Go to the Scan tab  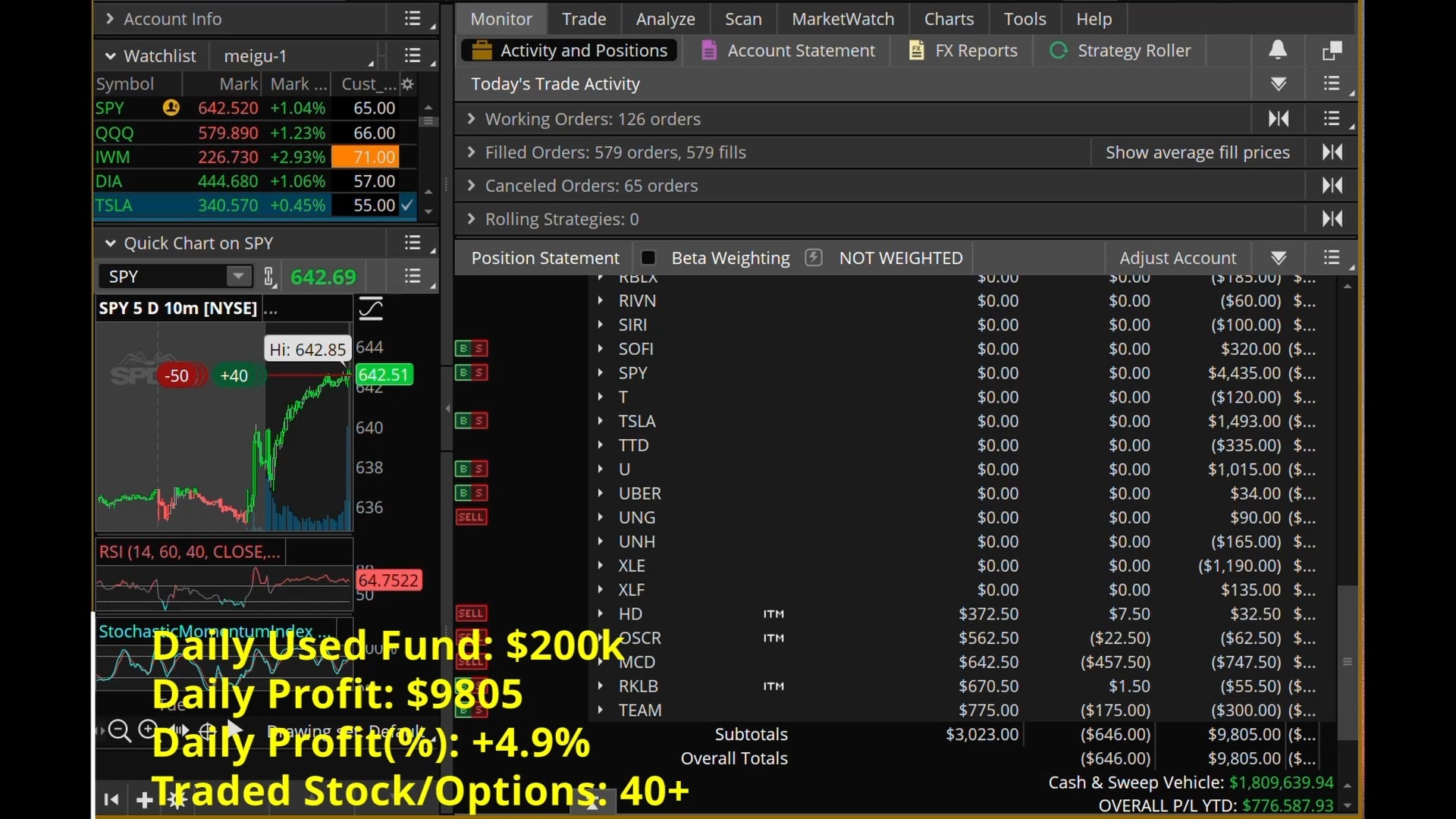742,19
